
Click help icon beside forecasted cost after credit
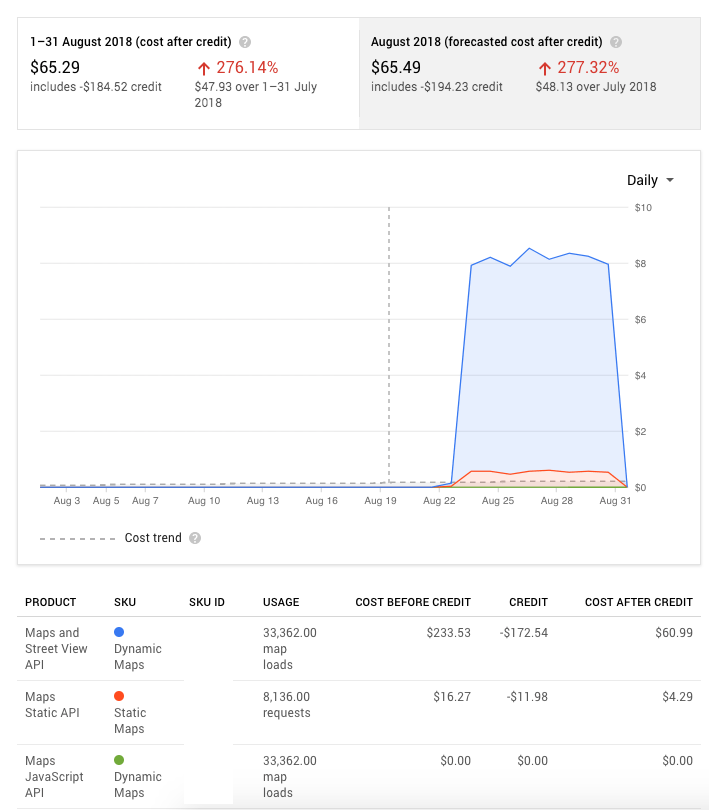point(616,42)
